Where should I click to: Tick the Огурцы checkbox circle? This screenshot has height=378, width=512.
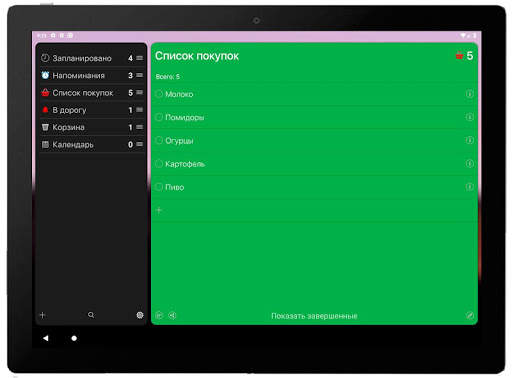(x=159, y=140)
